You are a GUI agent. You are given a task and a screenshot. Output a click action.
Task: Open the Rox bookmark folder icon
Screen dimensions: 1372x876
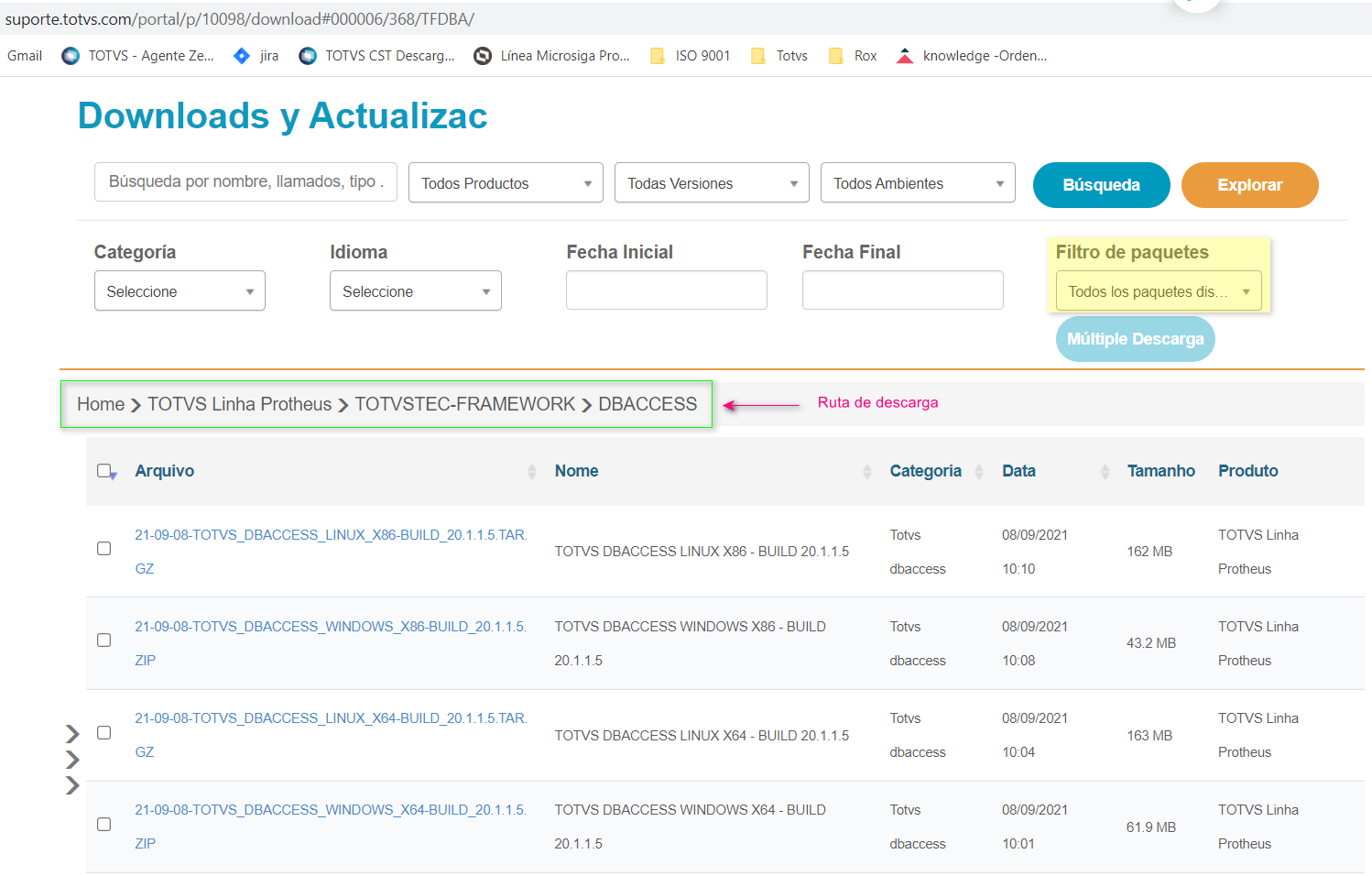coord(836,56)
